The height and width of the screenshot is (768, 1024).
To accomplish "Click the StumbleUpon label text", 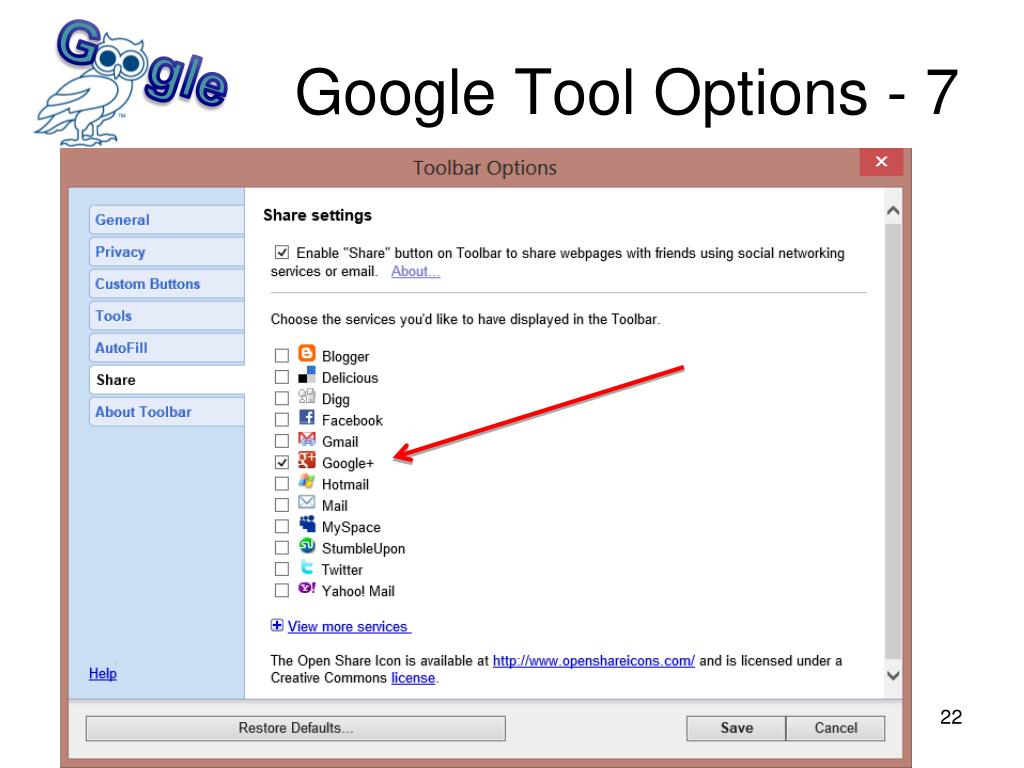I will pyautogui.click(x=363, y=549).
